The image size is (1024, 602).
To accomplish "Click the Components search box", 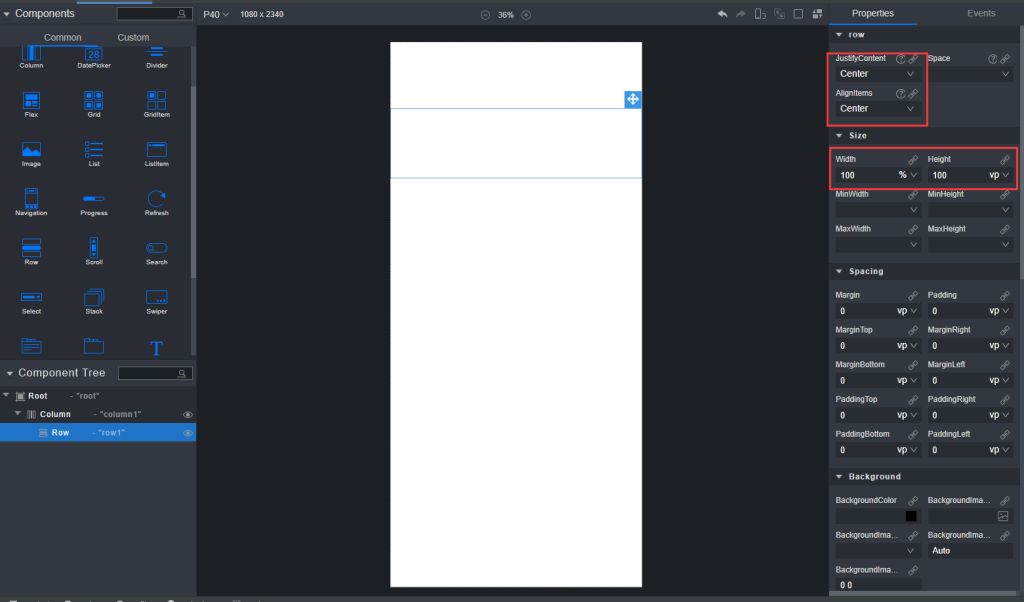I will pos(154,14).
